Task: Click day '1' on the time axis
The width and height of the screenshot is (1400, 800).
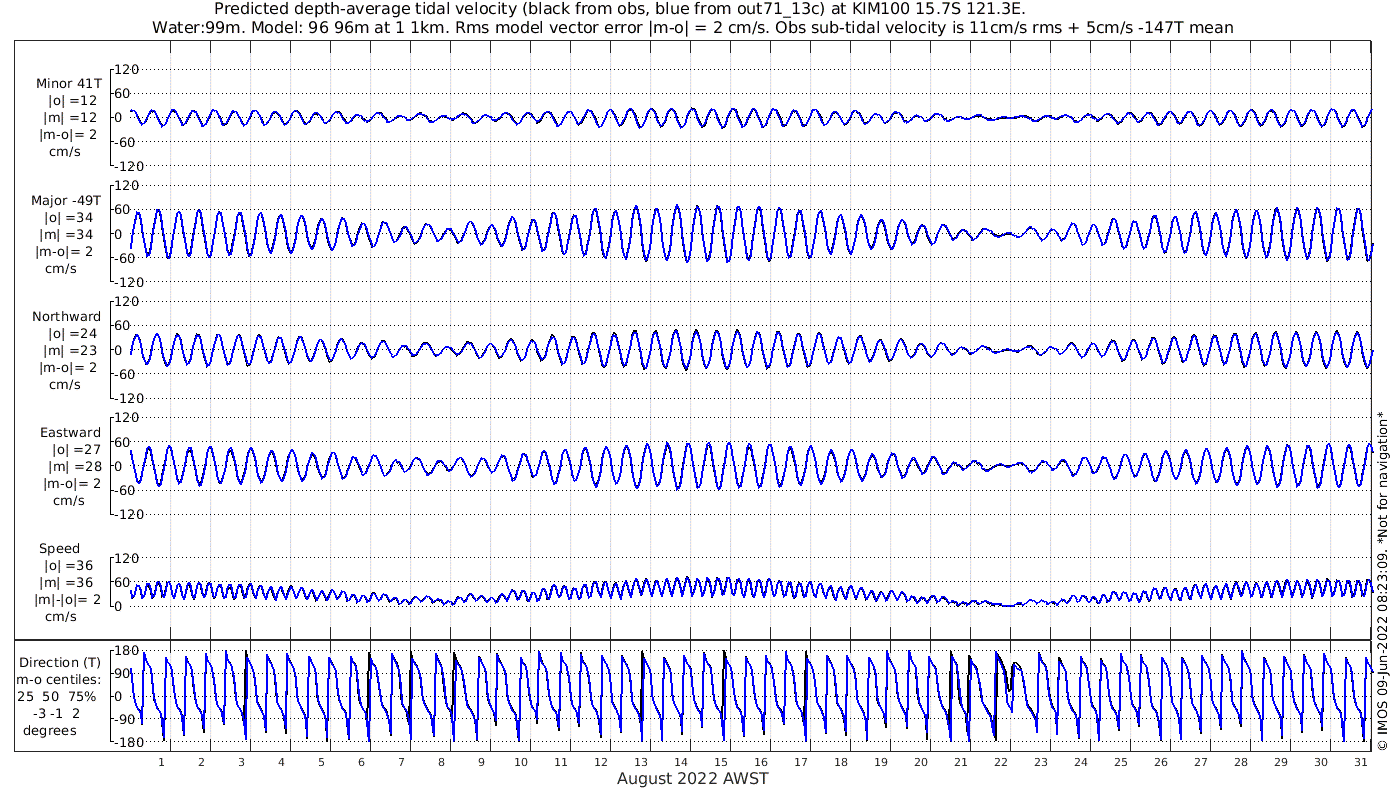Action: tap(161, 762)
